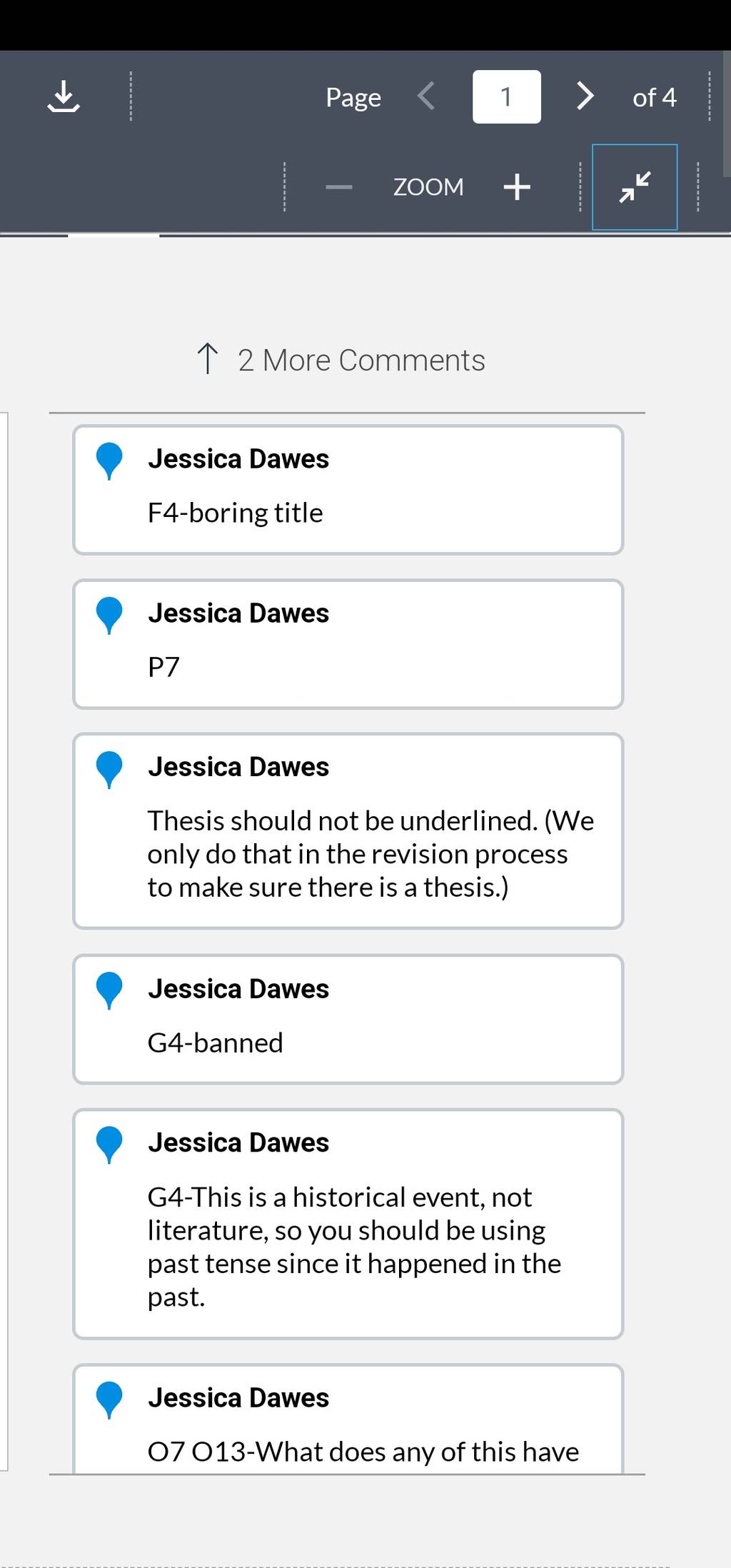Viewport: 731px width, 1568px height.
Task: Click the up arrow beside More Comments
Action: 207,358
